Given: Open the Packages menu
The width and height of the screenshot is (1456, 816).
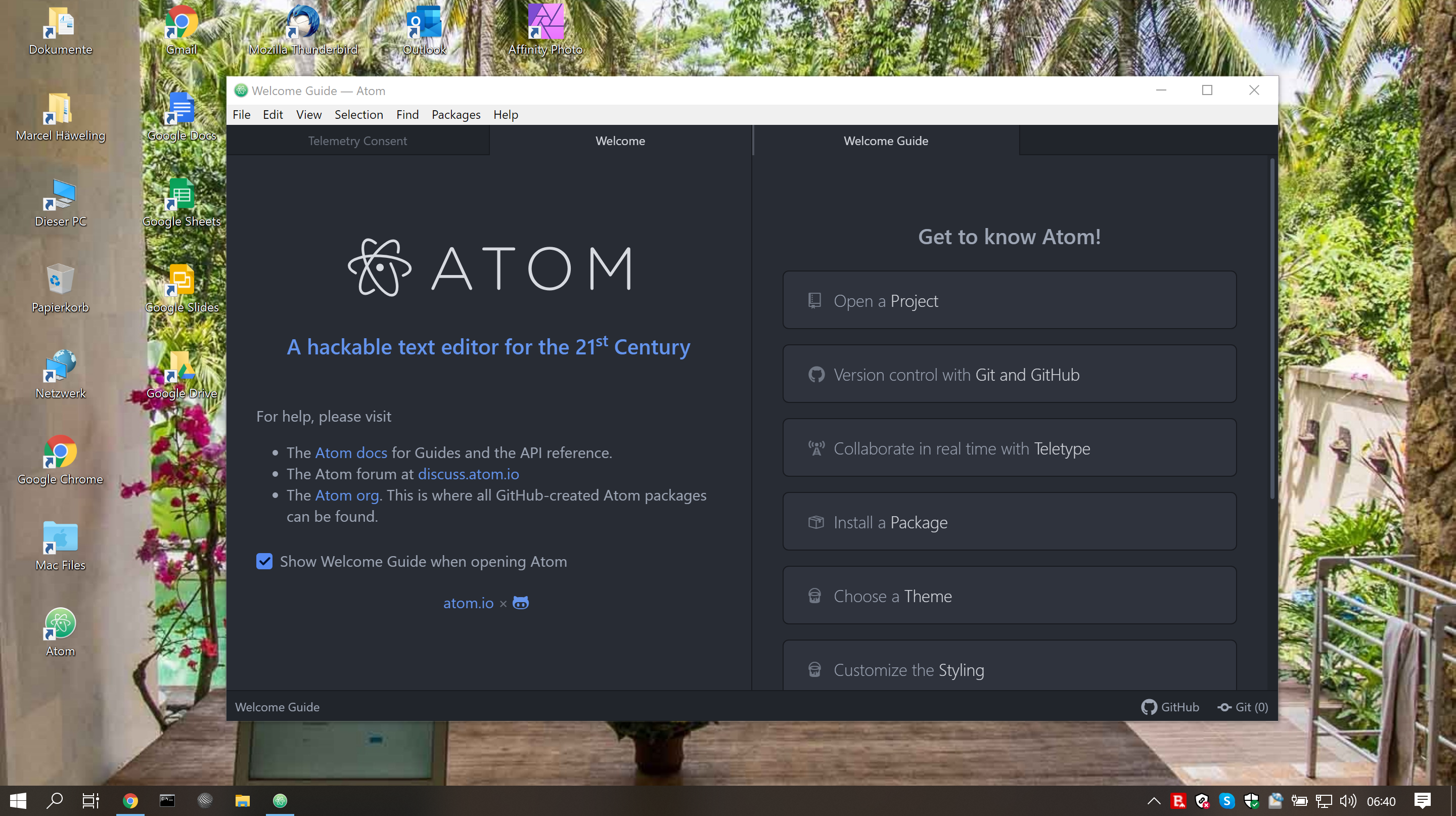Looking at the screenshot, I should (x=456, y=114).
